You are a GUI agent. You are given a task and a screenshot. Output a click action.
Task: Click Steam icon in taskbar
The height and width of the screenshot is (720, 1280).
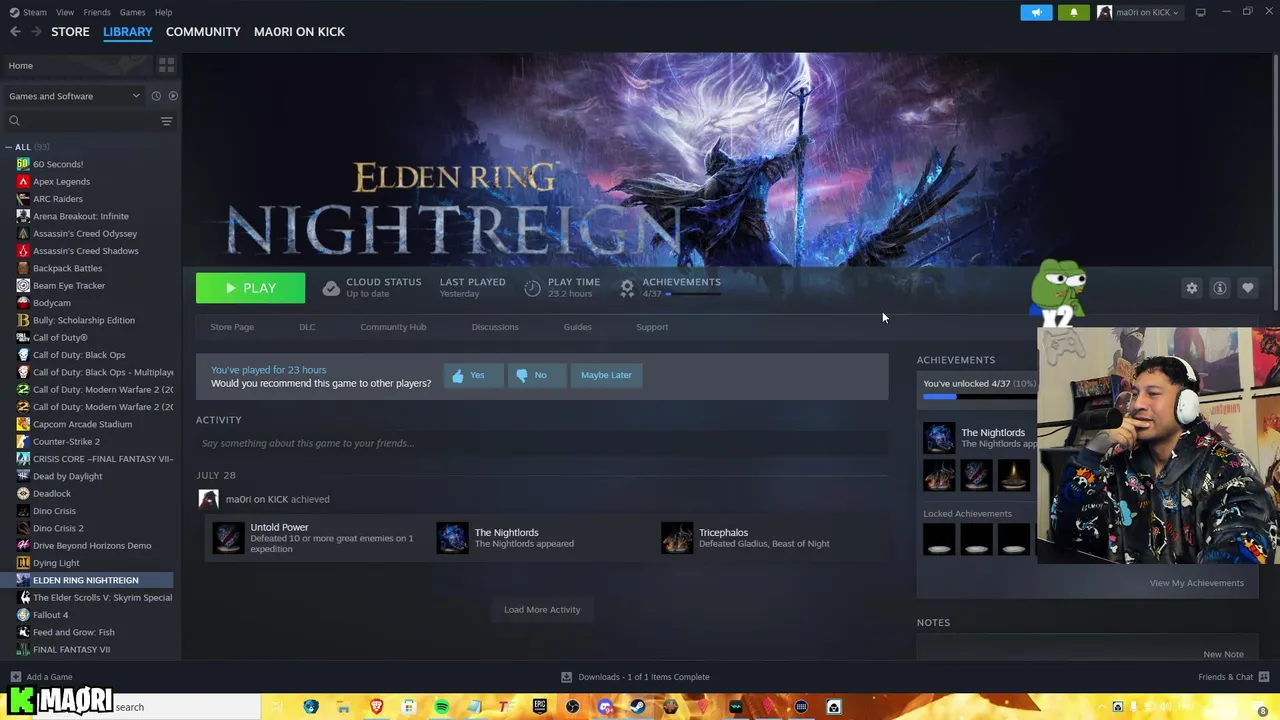pyautogui.click(x=637, y=707)
